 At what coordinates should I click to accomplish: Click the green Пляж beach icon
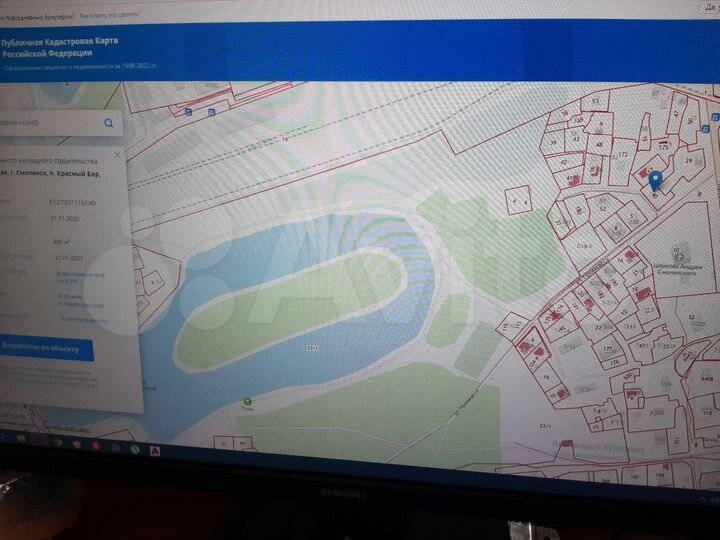click(247, 402)
